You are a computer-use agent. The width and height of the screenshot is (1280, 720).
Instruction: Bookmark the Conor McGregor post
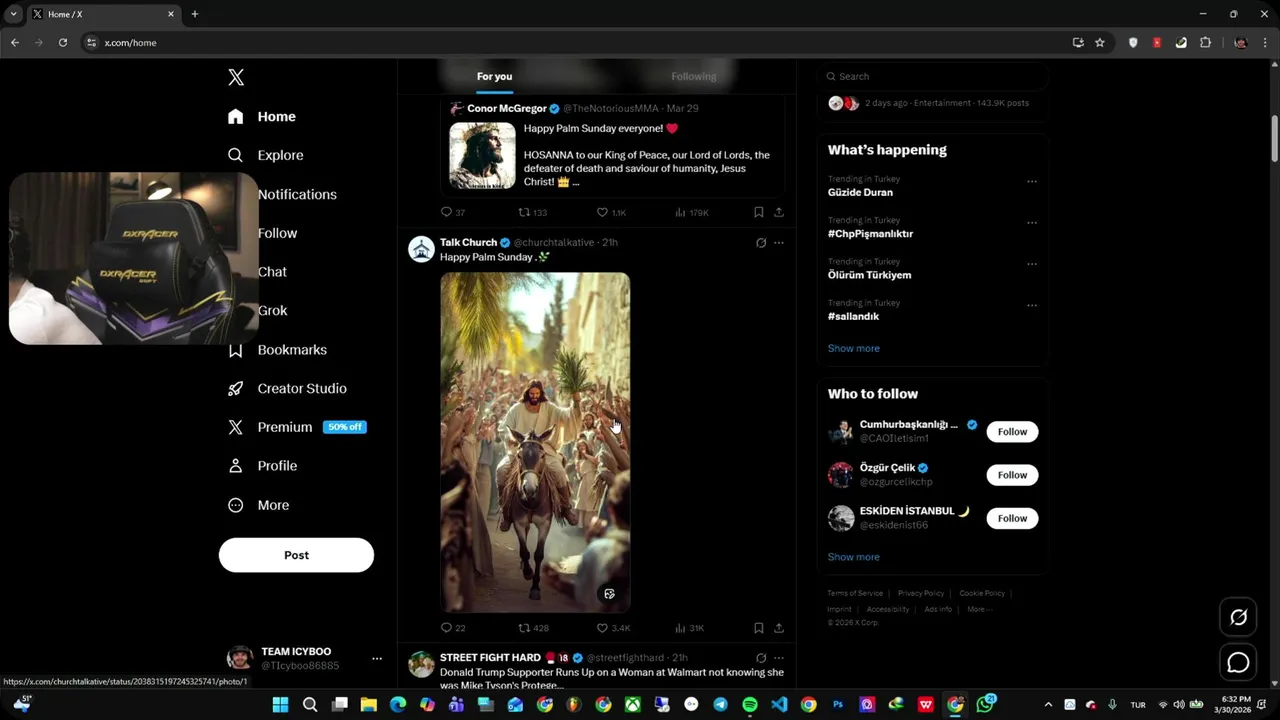[758, 212]
